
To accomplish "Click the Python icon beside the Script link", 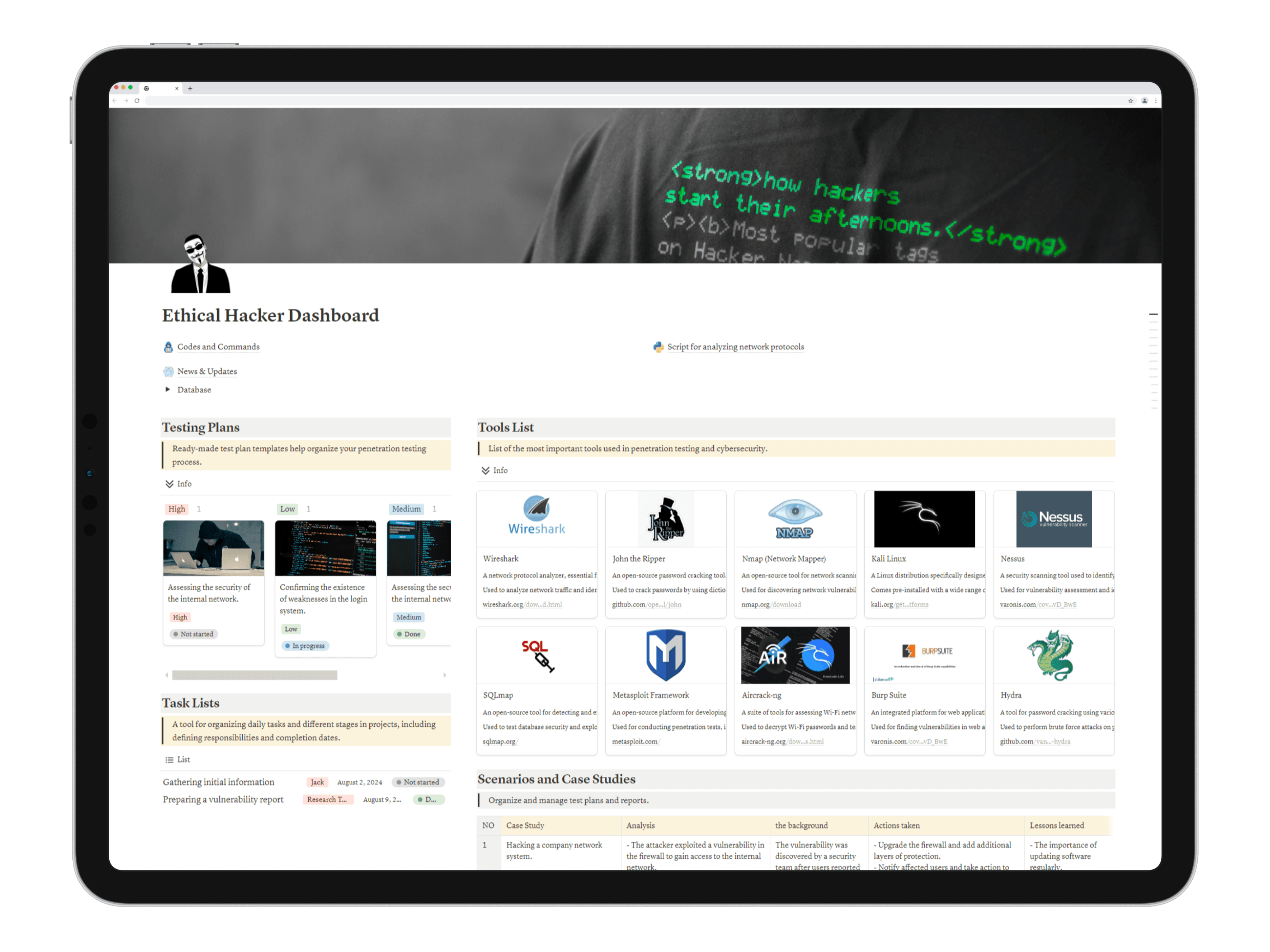I will [658, 347].
